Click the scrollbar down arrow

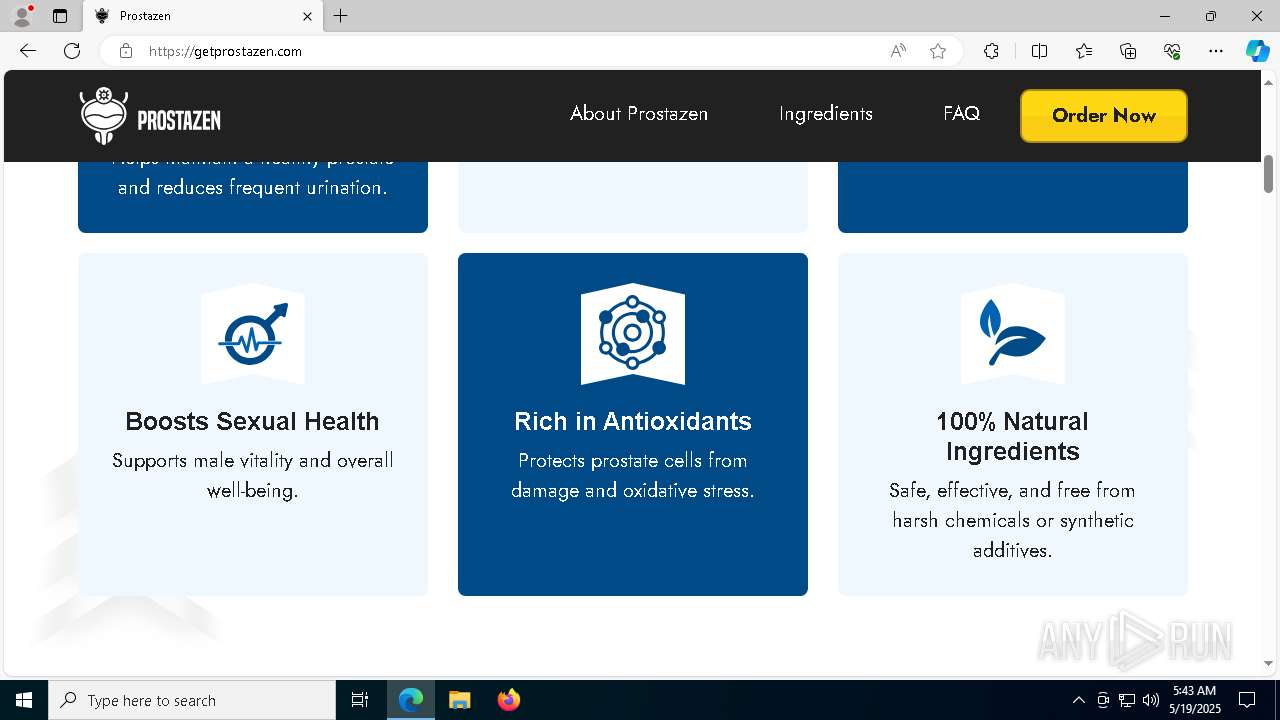pyautogui.click(x=1268, y=663)
